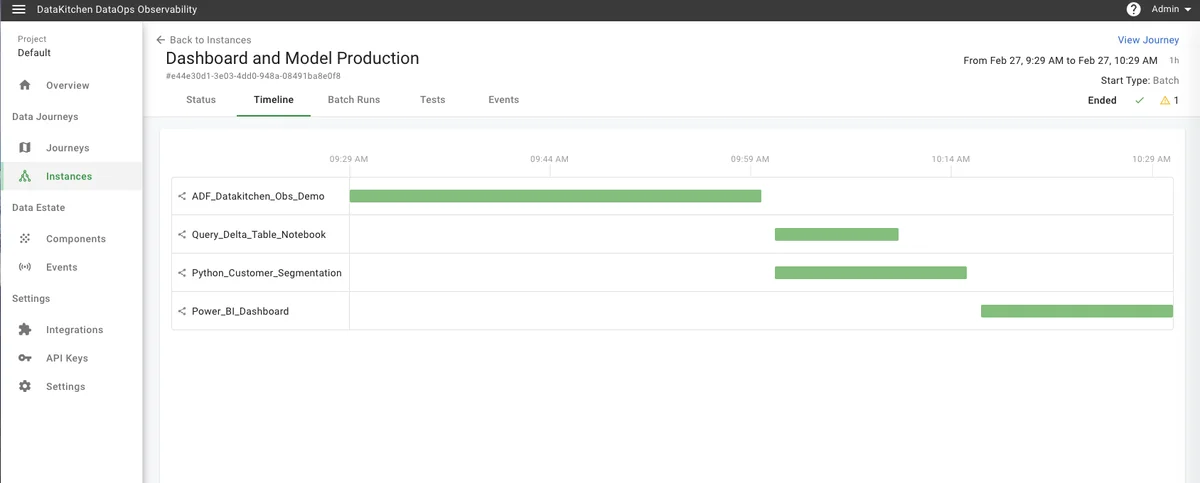Switch to the Batch Runs tab
The width and height of the screenshot is (1200, 483).
tap(353, 100)
